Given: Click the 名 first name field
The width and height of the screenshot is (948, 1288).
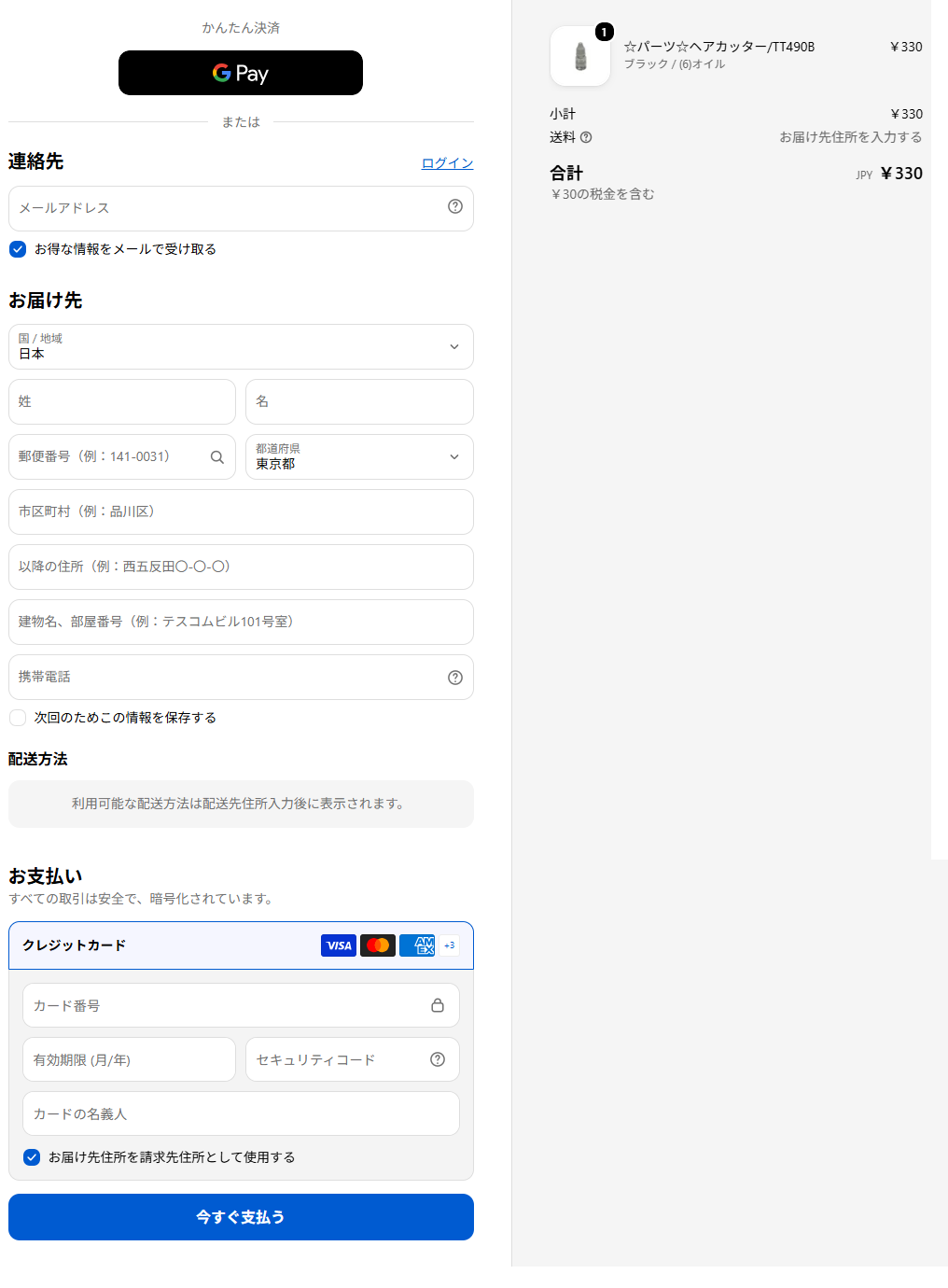Looking at the screenshot, I should point(359,402).
